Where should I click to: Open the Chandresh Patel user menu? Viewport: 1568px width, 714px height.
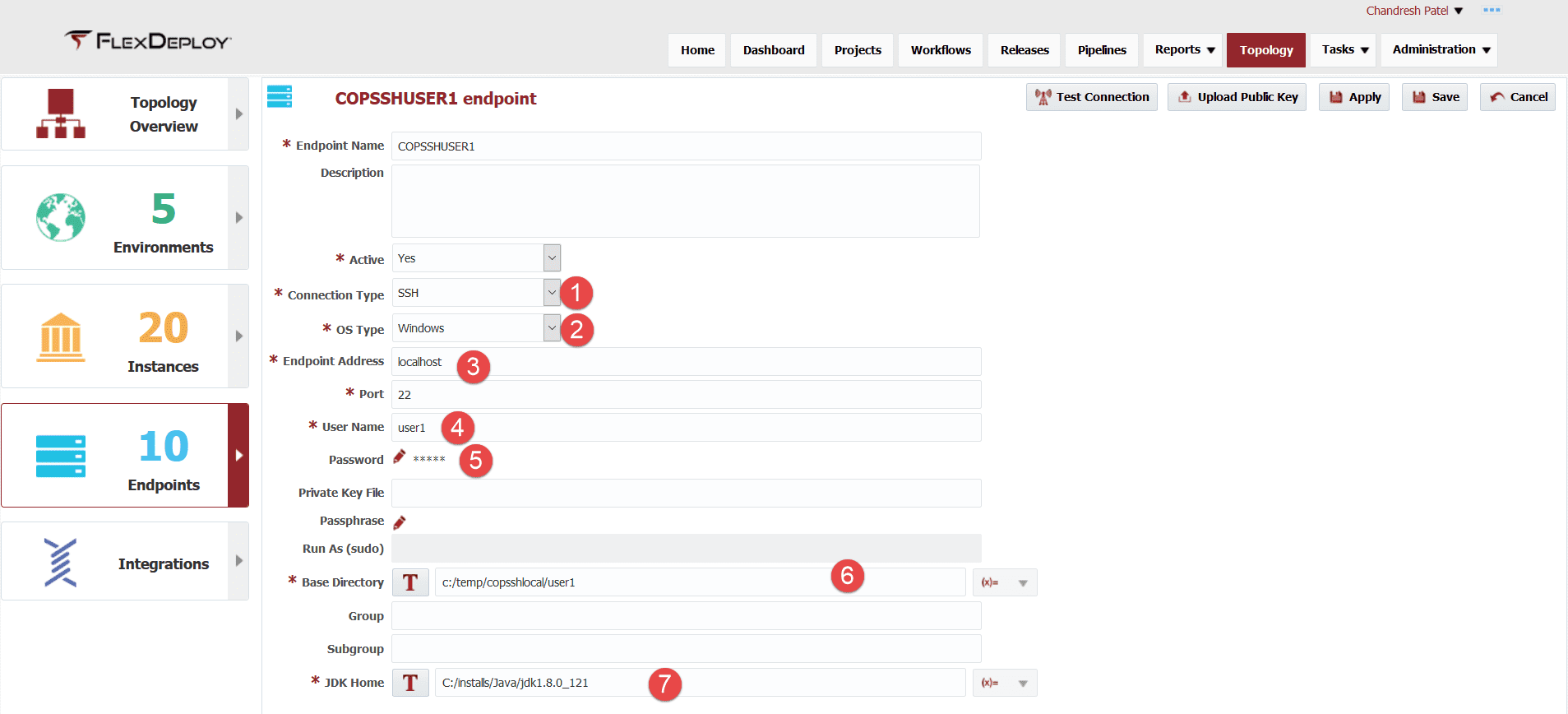coord(1414,11)
